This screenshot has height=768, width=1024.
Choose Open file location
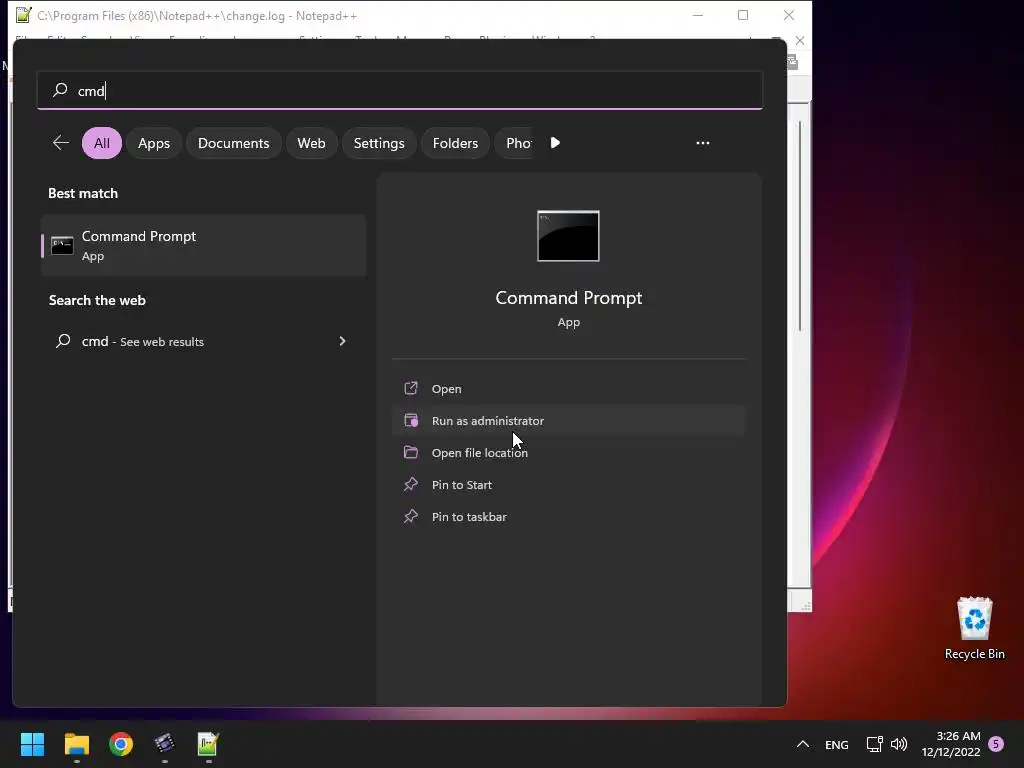coord(569,453)
